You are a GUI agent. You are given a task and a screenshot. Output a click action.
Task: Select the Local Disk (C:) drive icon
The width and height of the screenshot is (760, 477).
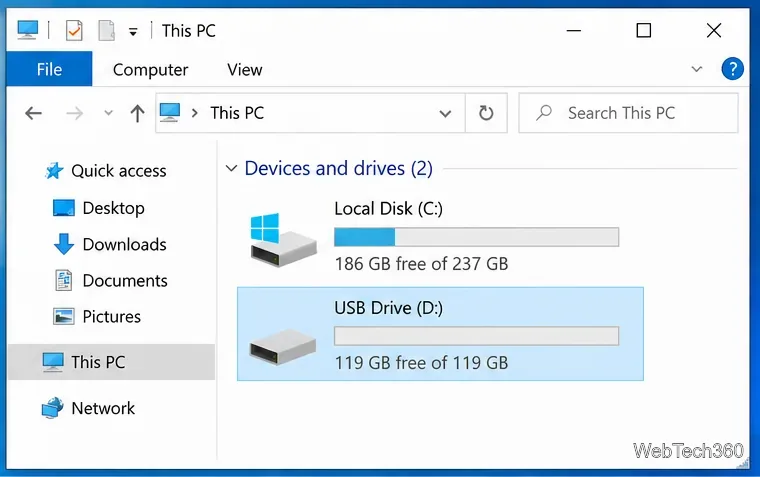click(x=284, y=239)
